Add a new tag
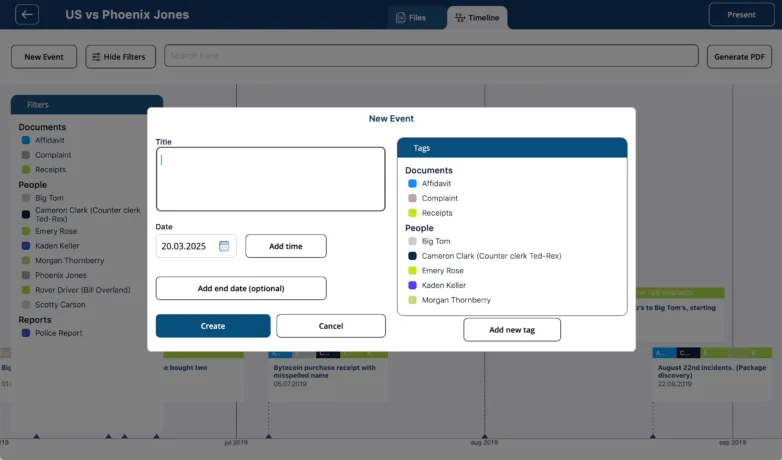The width and height of the screenshot is (782, 460). coord(511,330)
